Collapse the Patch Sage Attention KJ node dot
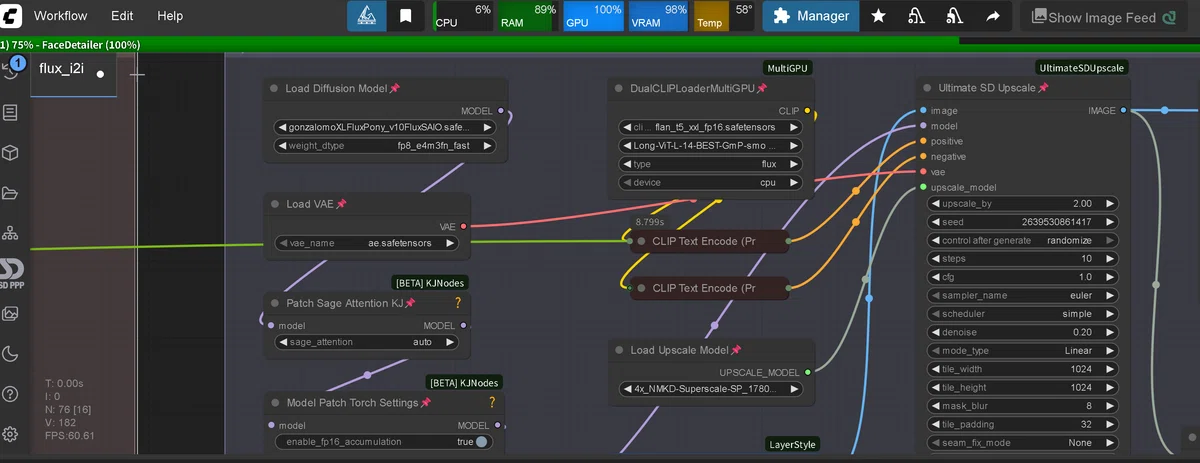1200x463 pixels. point(274,303)
